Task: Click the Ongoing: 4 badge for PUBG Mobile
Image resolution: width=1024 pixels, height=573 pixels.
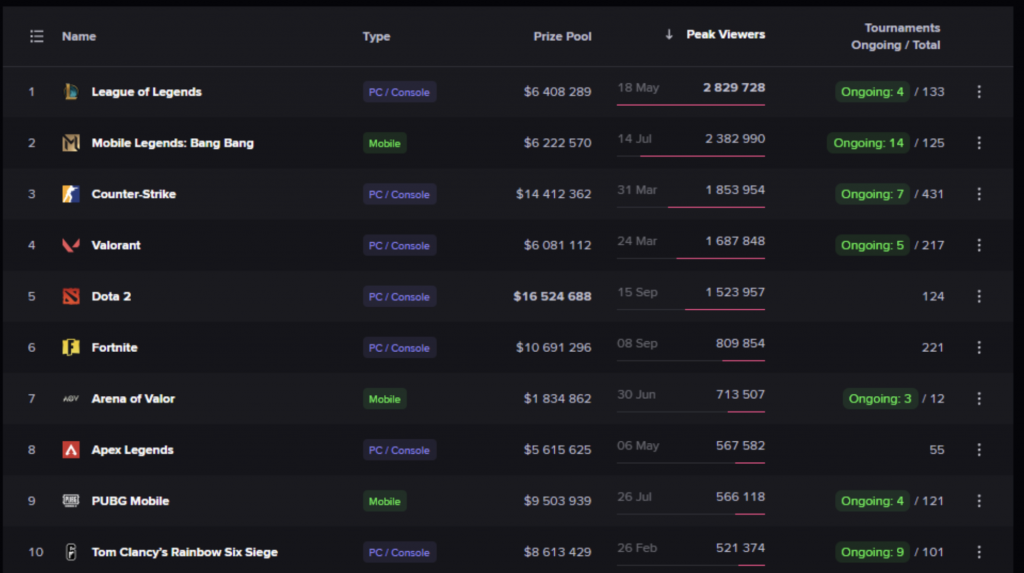Action: (872, 500)
